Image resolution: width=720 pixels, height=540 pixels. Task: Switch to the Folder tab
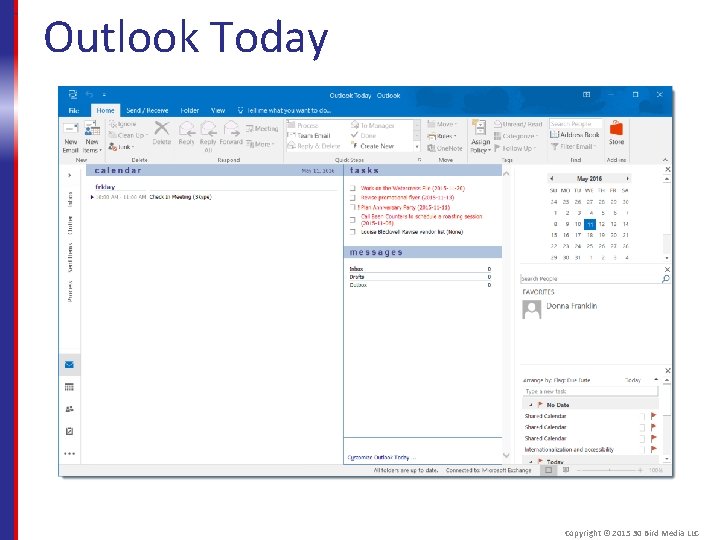[x=189, y=111]
